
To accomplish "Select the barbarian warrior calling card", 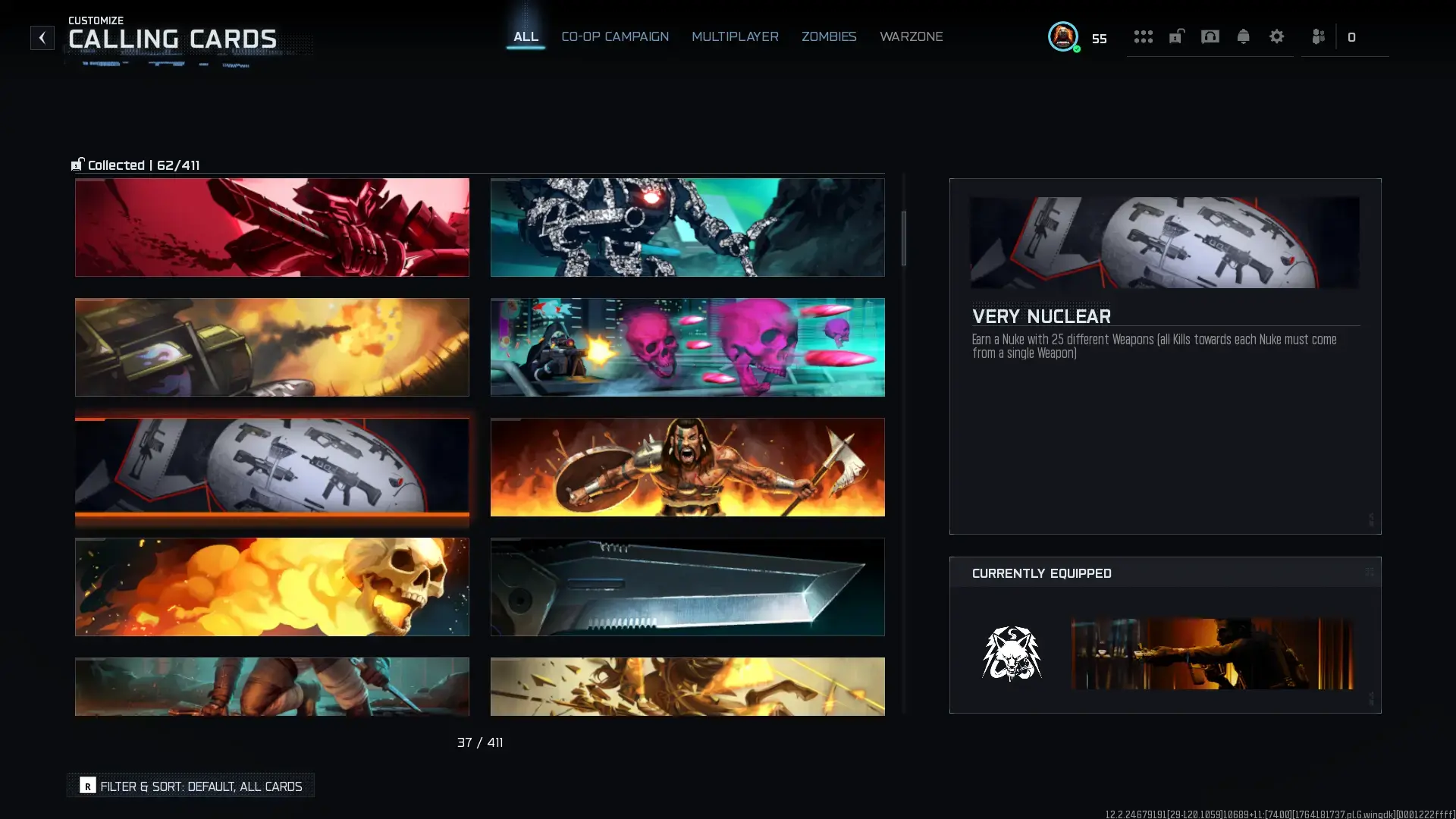I will click(x=687, y=467).
